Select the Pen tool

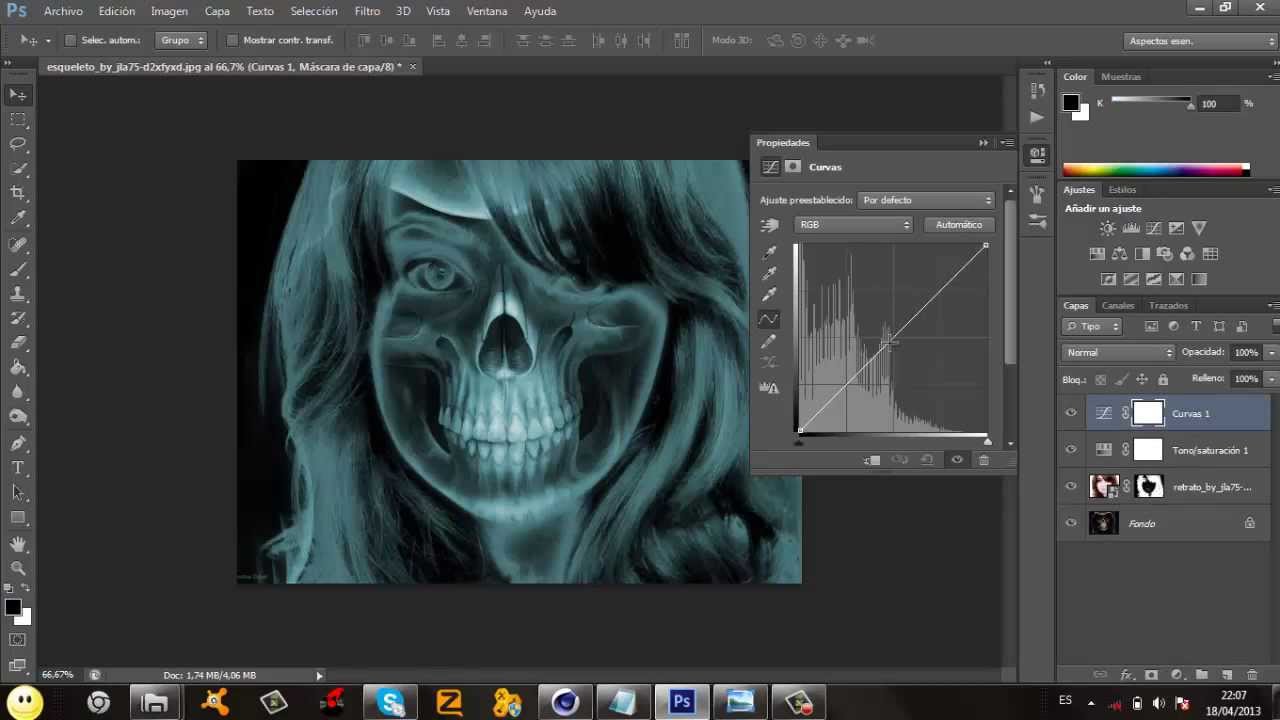18,443
